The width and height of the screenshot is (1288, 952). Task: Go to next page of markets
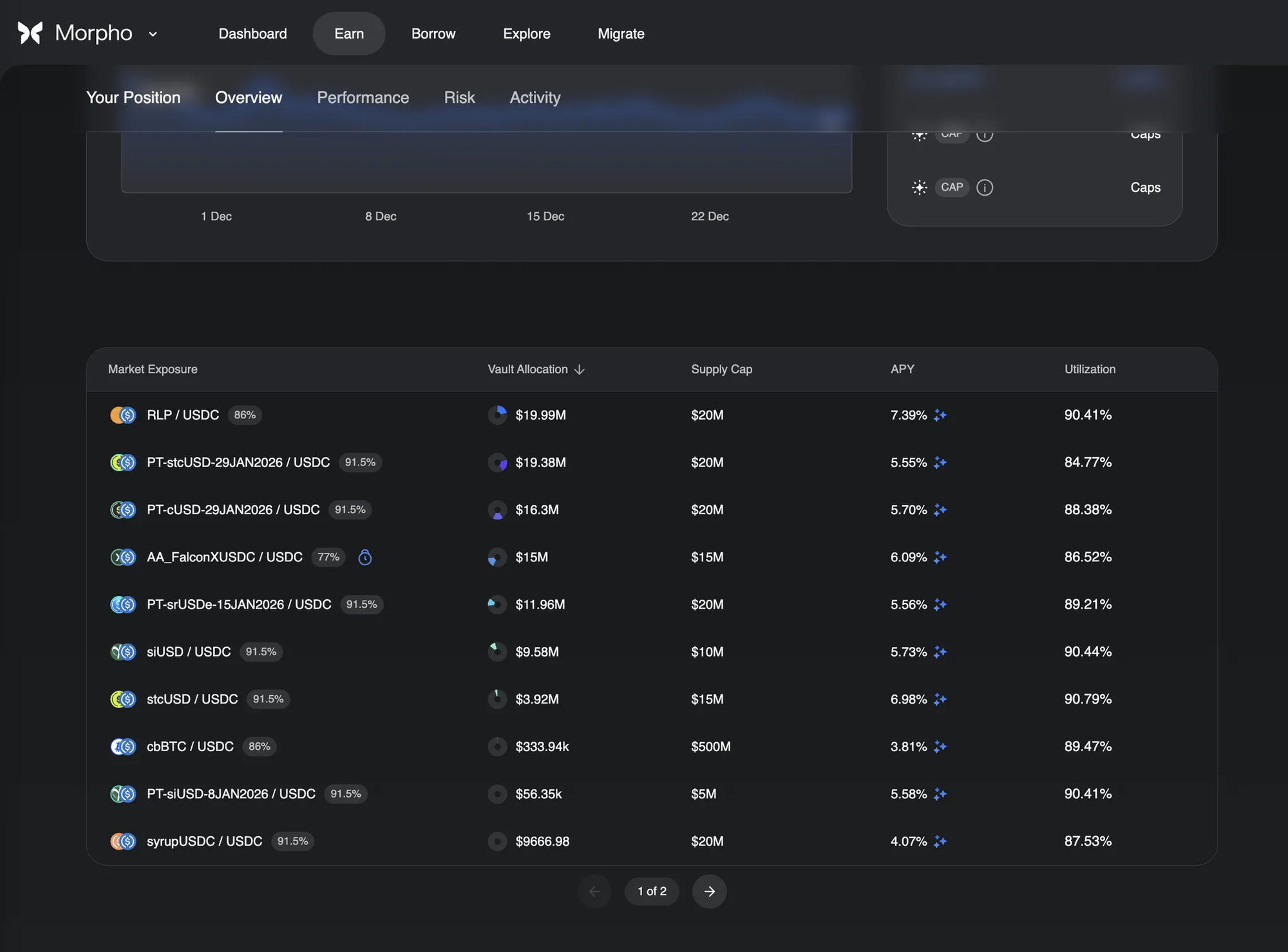click(709, 891)
